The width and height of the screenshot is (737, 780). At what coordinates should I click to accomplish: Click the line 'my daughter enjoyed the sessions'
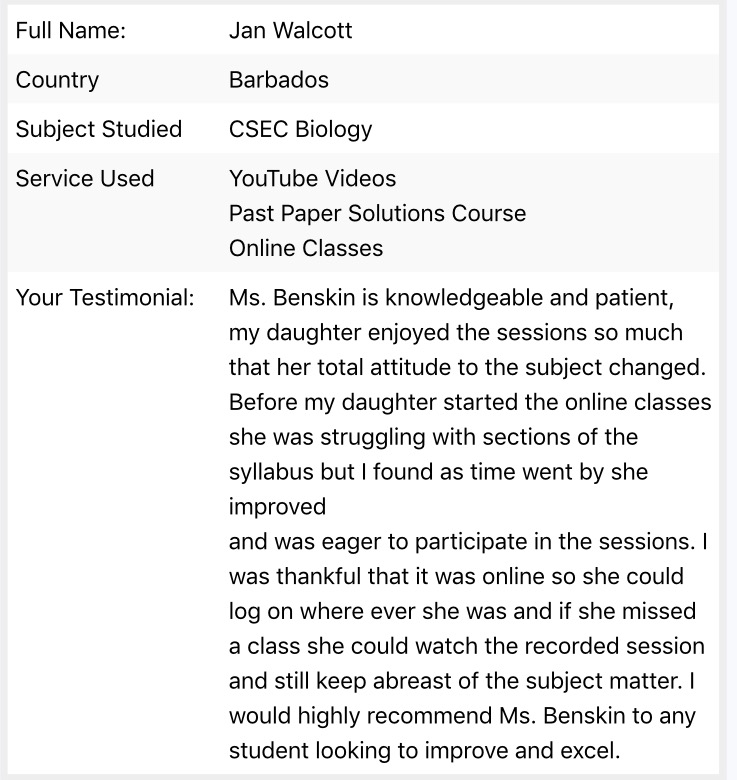point(456,333)
